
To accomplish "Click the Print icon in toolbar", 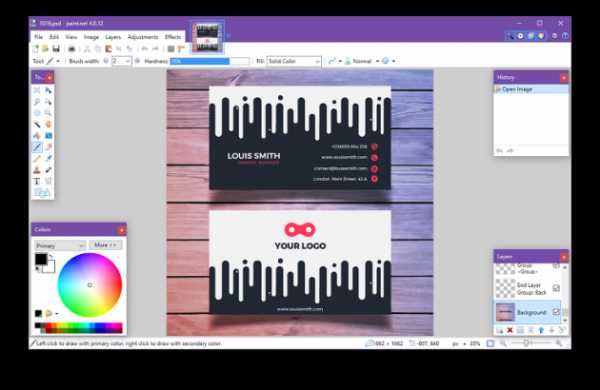I will click(72, 49).
